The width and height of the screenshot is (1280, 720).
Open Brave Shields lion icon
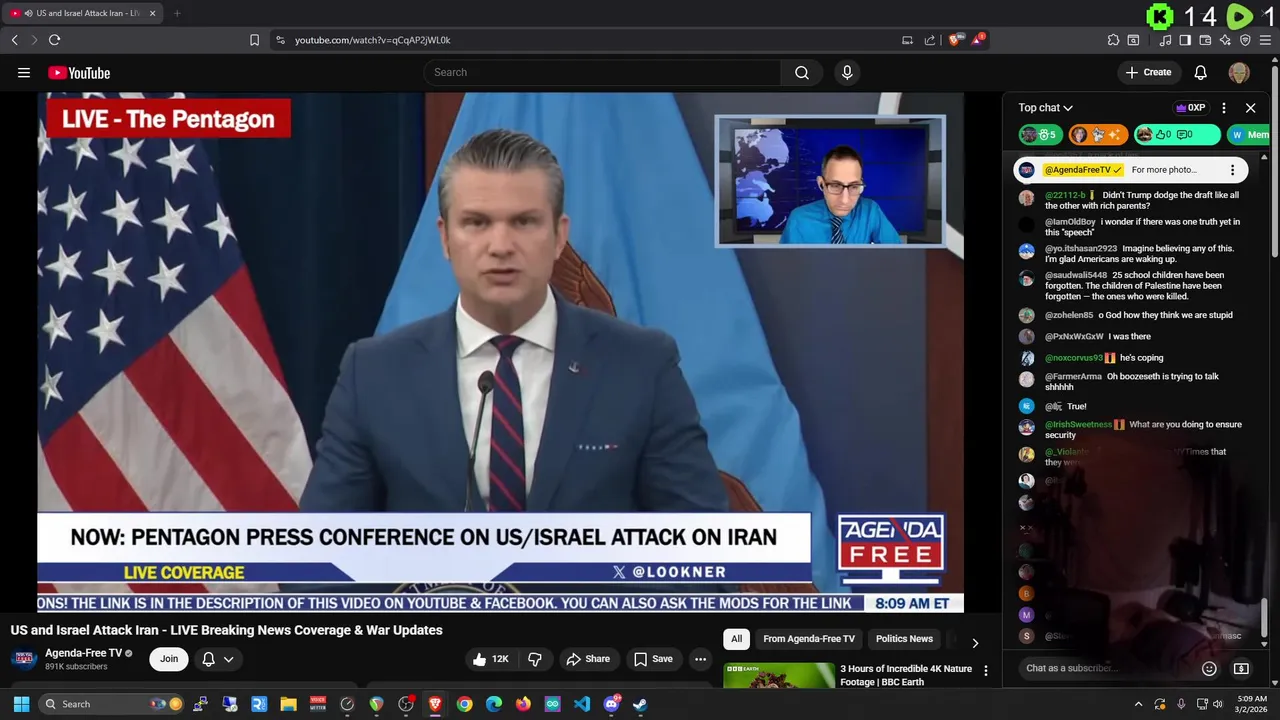tap(955, 40)
